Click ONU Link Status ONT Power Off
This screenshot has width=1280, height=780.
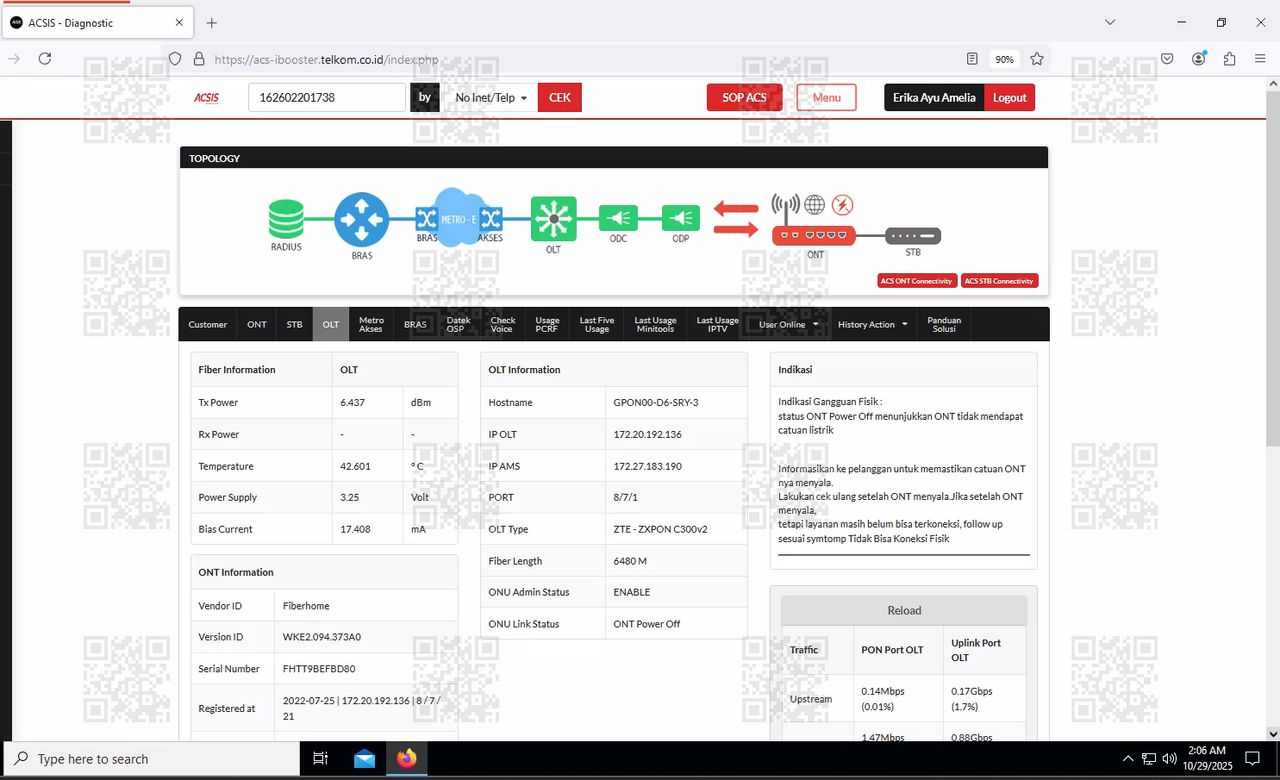tap(646, 624)
